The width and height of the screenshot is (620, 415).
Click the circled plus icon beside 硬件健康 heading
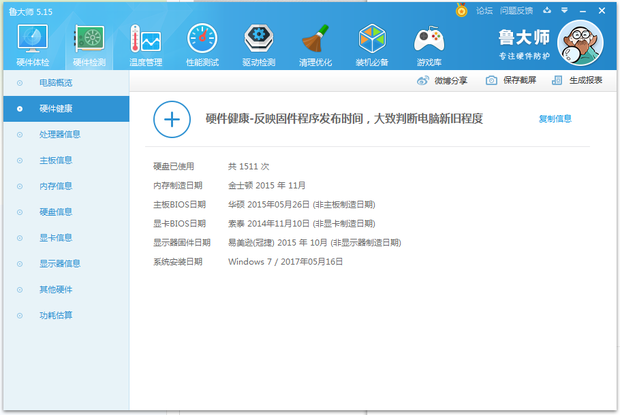(x=172, y=119)
